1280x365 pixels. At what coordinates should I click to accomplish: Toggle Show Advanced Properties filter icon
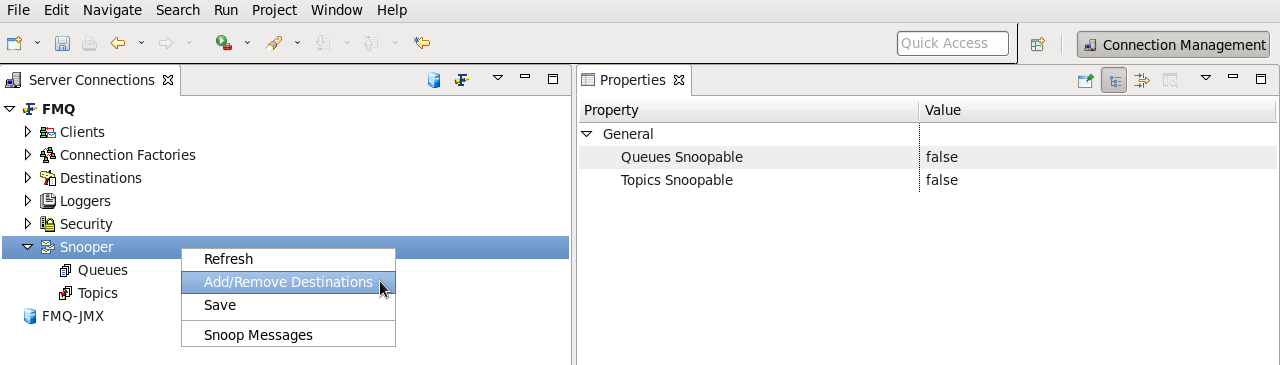coord(1141,80)
